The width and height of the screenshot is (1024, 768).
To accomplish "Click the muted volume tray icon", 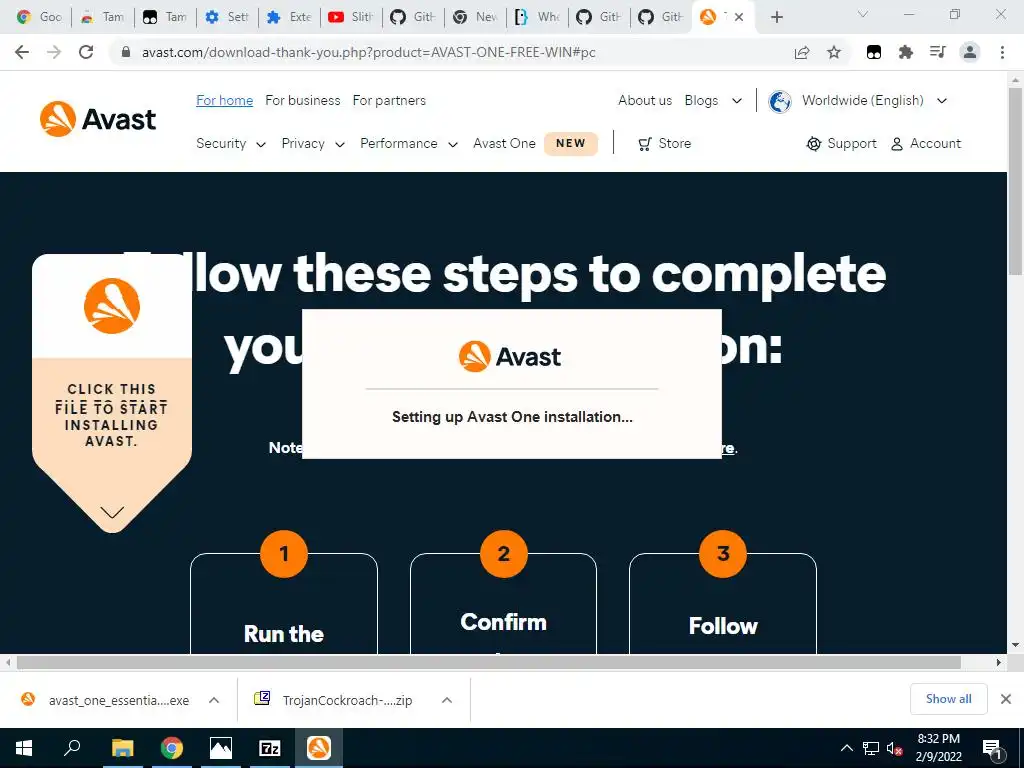I will click(894, 748).
